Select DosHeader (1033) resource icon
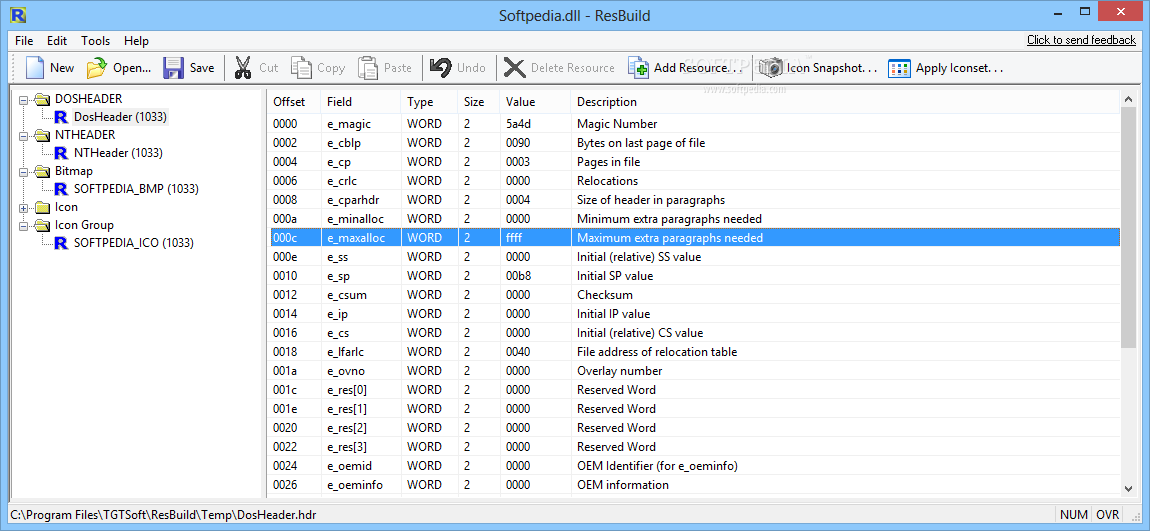 tap(62, 117)
